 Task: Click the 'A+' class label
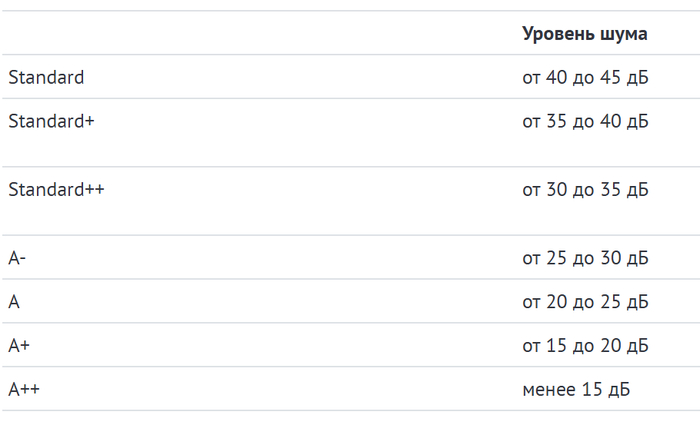tap(19, 345)
